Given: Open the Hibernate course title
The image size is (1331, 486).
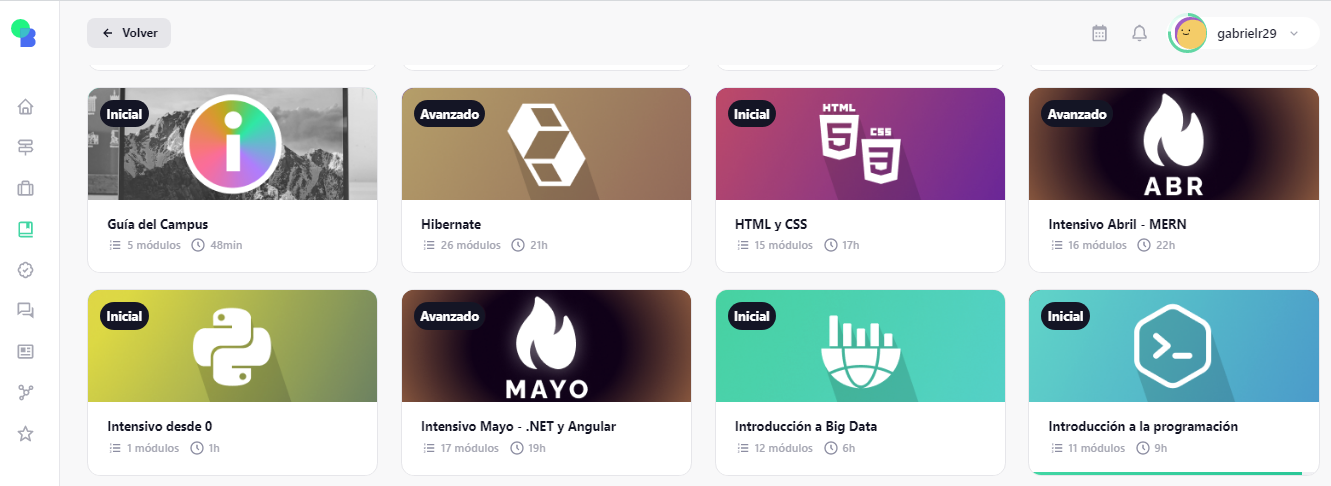Looking at the screenshot, I should [x=452, y=224].
